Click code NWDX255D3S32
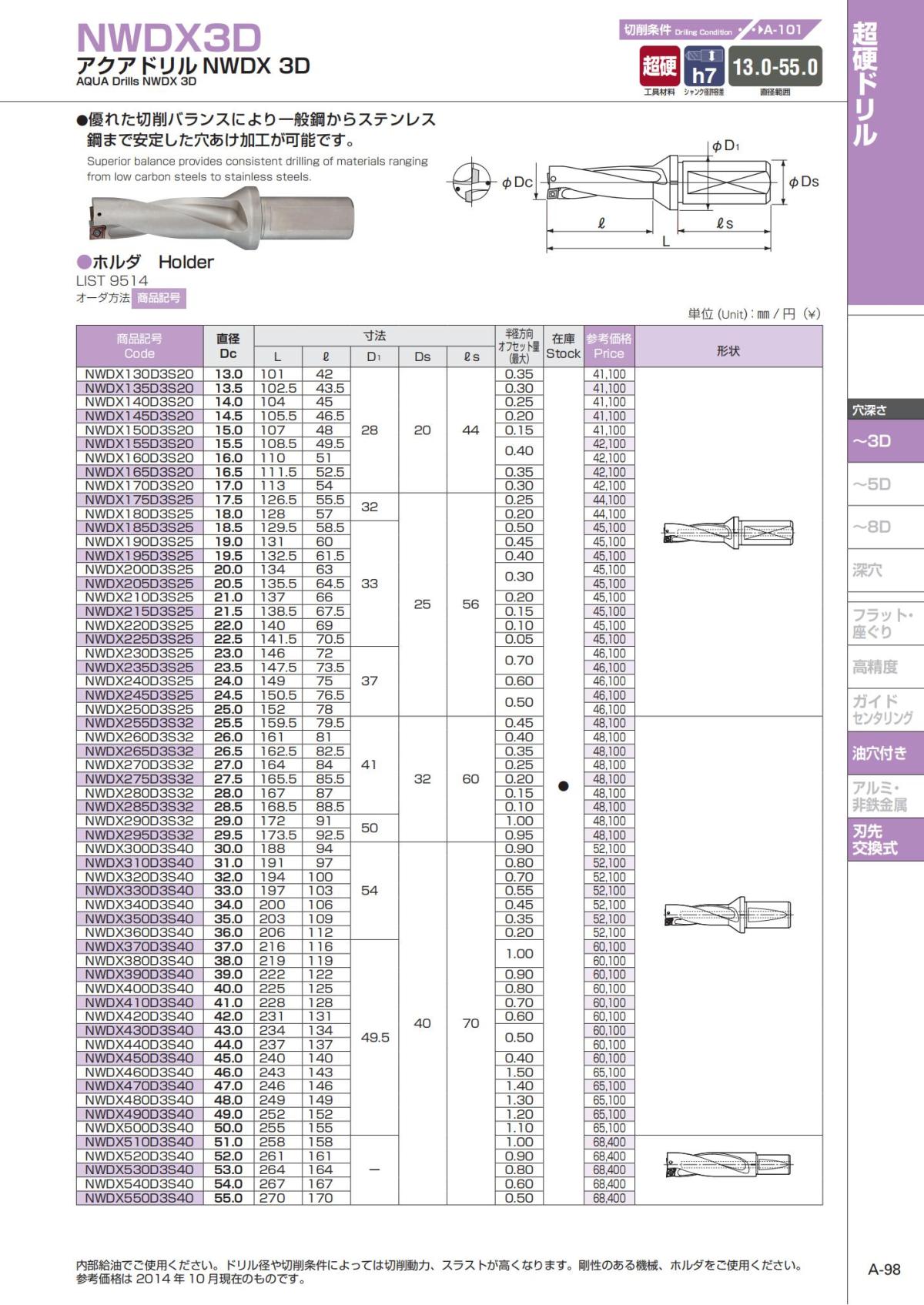Screen dimensions: 924x1305 pos(139,723)
